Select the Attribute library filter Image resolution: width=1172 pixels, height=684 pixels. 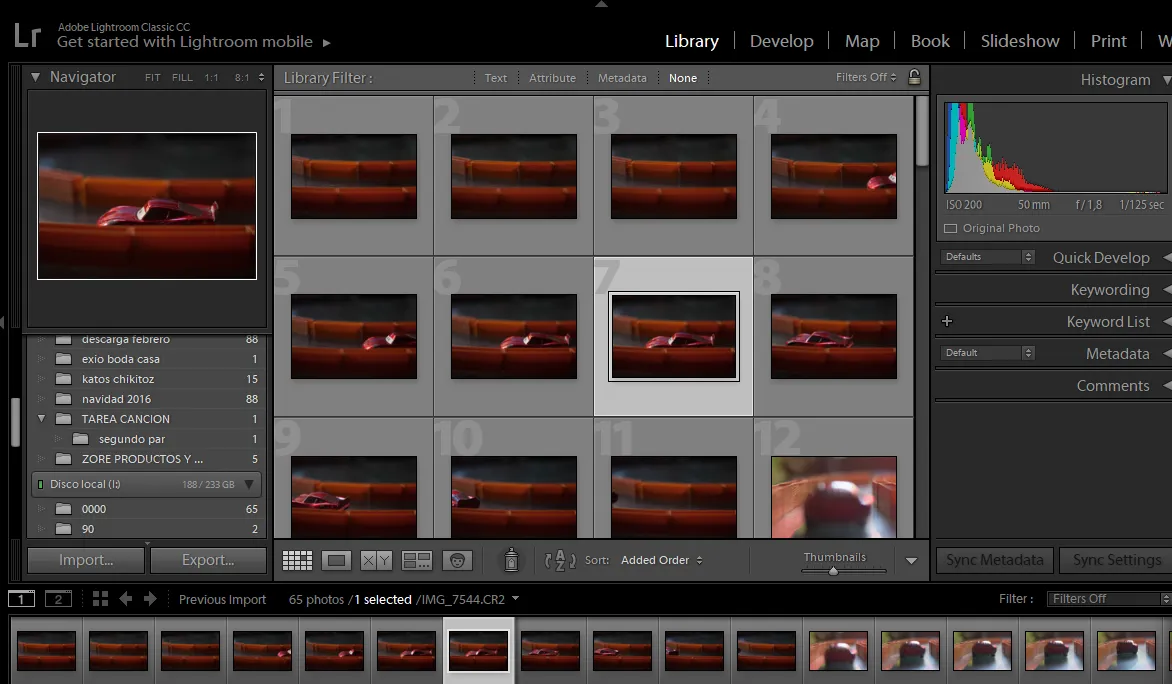point(552,78)
